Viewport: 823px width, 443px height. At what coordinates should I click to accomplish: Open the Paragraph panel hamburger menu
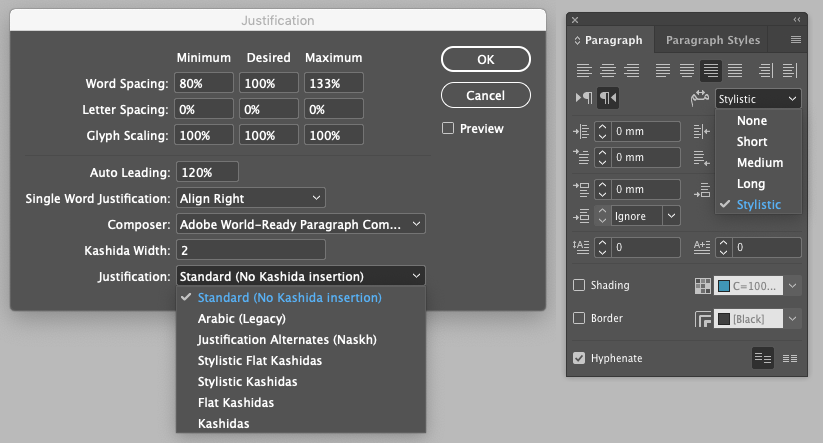coord(796,40)
